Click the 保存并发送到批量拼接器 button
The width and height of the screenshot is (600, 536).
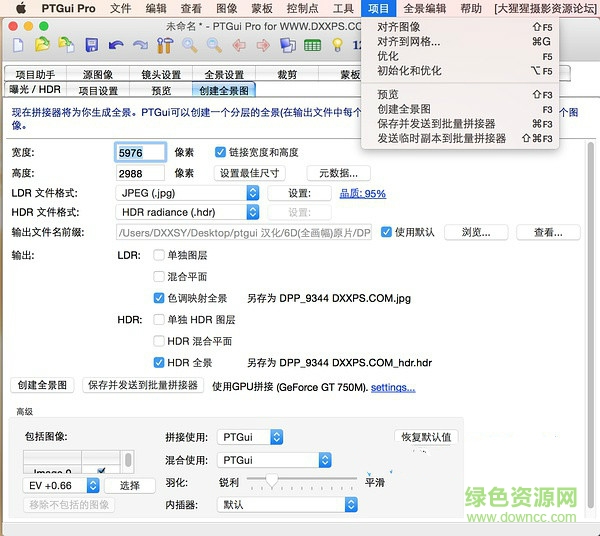pyautogui.click(x=143, y=385)
